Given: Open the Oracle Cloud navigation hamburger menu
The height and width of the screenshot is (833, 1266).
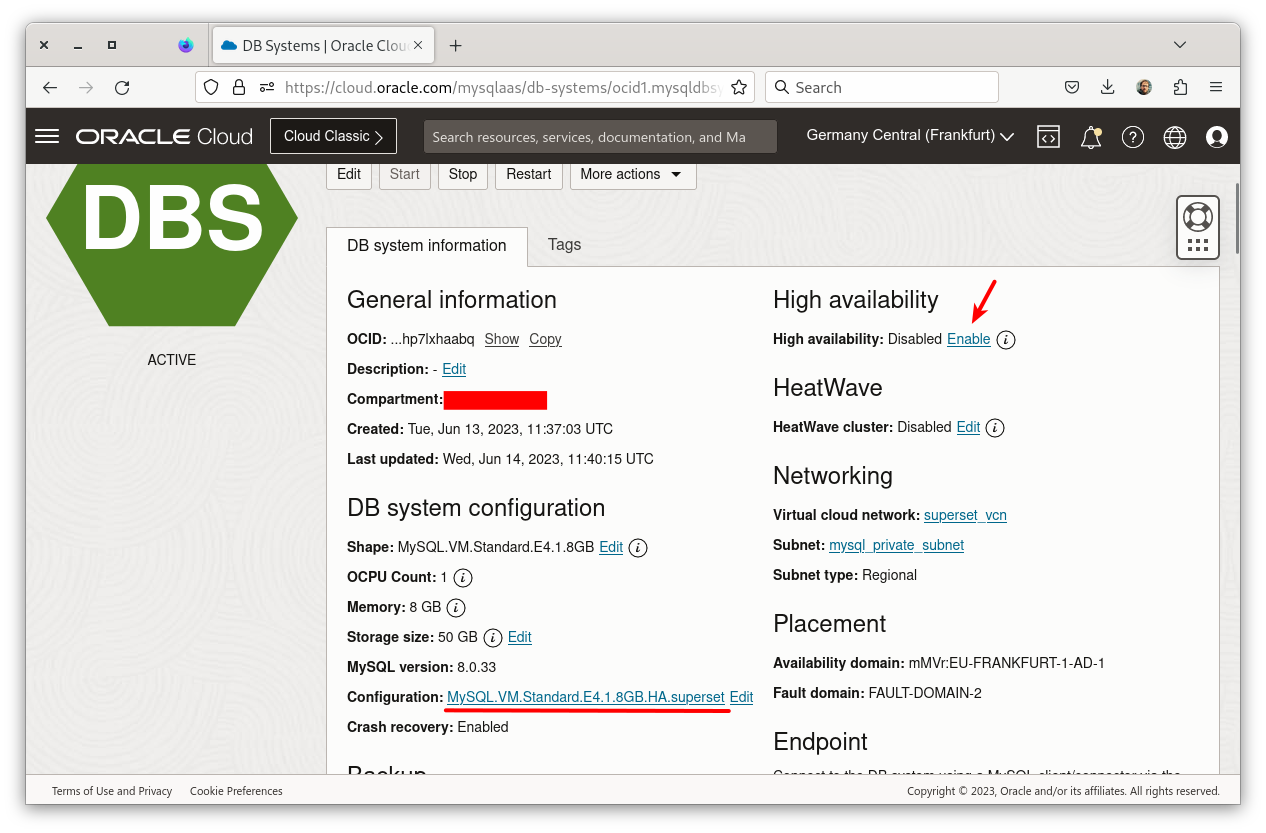Looking at the screenshot, I should click(x=47, y=136).
